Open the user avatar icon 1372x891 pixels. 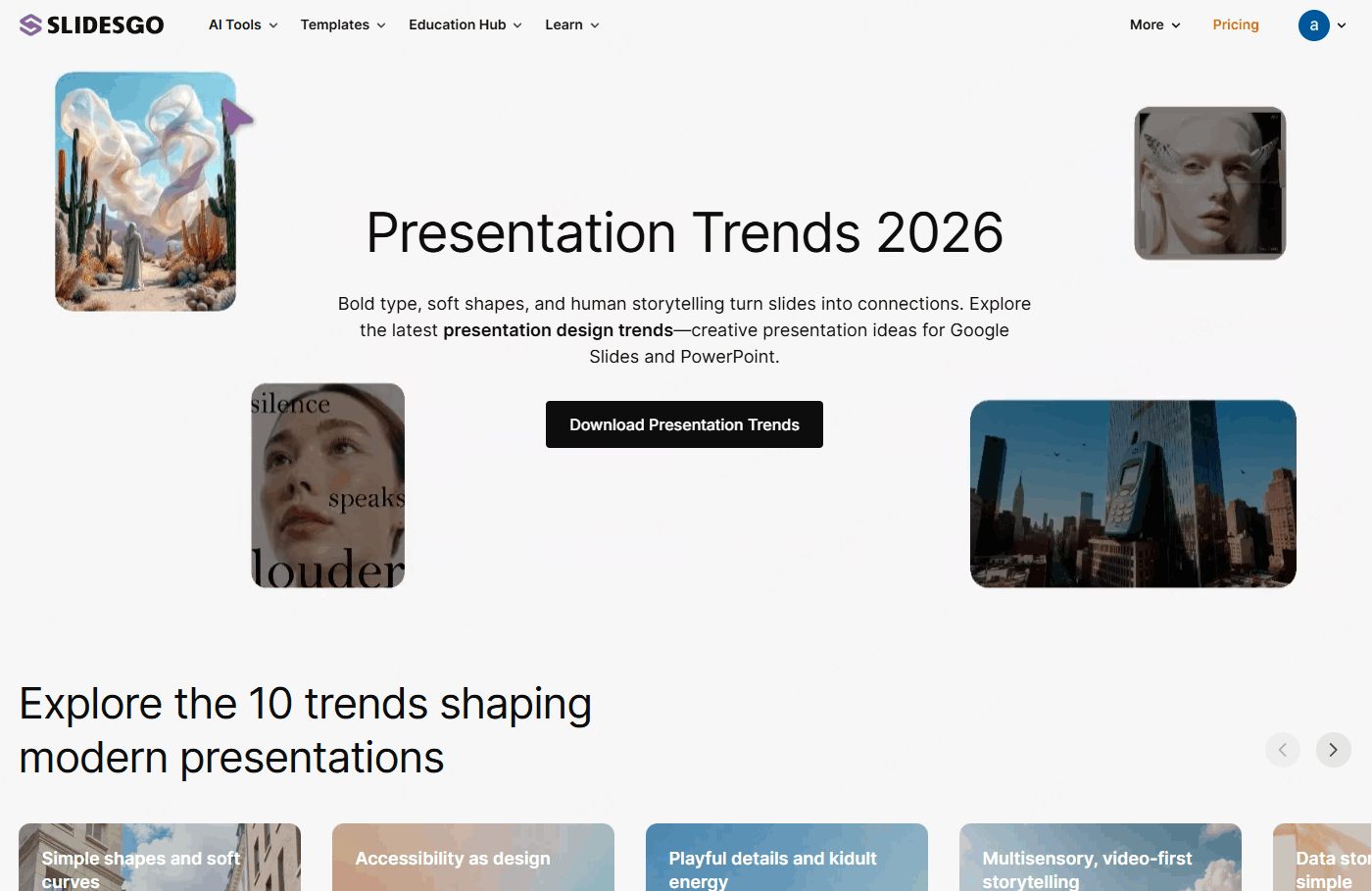(1313, 25)
